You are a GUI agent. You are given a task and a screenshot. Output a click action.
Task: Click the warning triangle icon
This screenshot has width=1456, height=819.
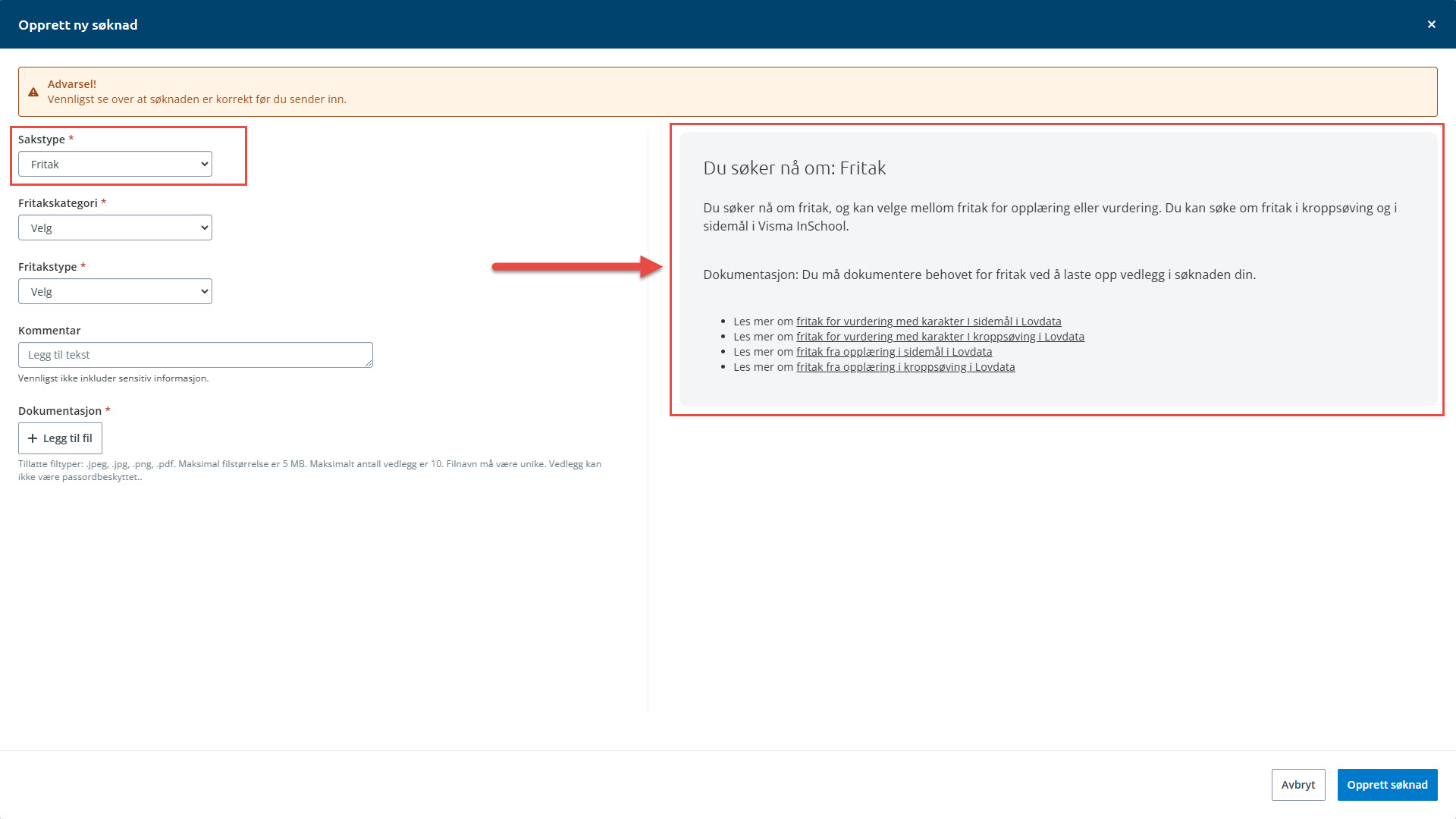point(33,92)
